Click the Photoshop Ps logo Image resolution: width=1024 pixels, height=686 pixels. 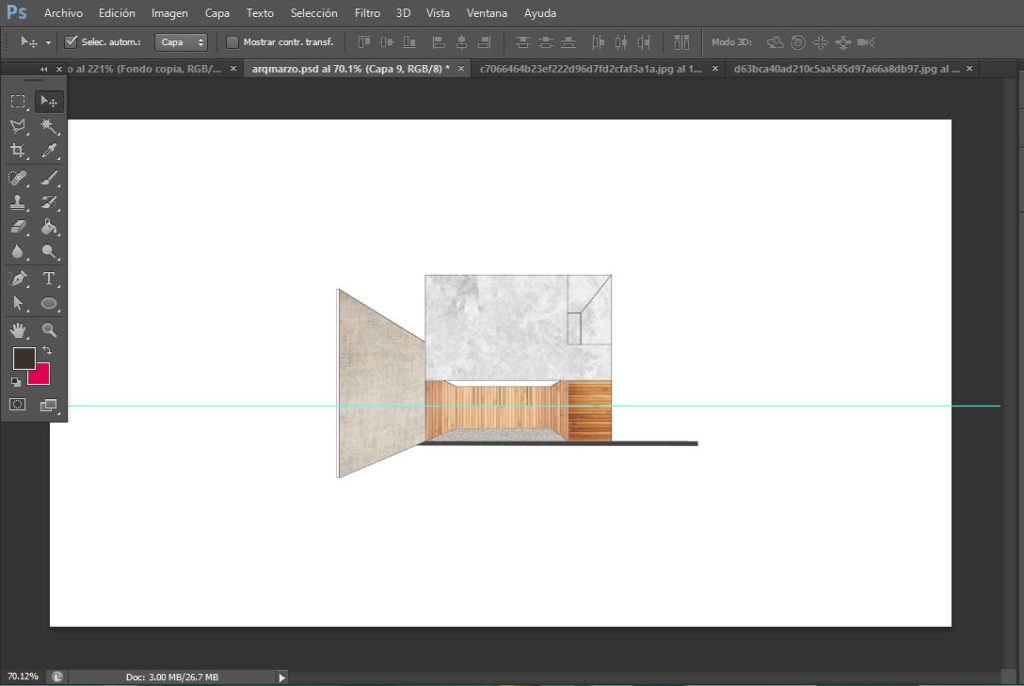tap(16, 12)
